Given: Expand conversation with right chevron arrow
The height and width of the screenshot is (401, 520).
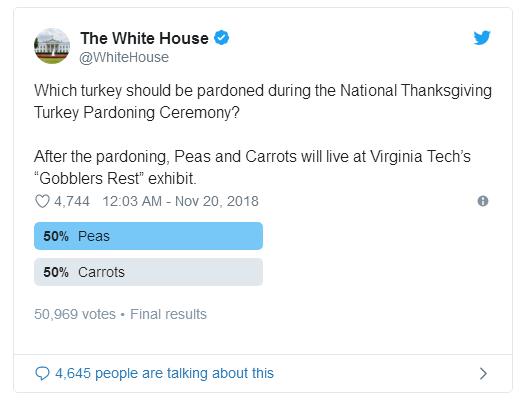Looking at the screenshot, I should tap(483, 373).
